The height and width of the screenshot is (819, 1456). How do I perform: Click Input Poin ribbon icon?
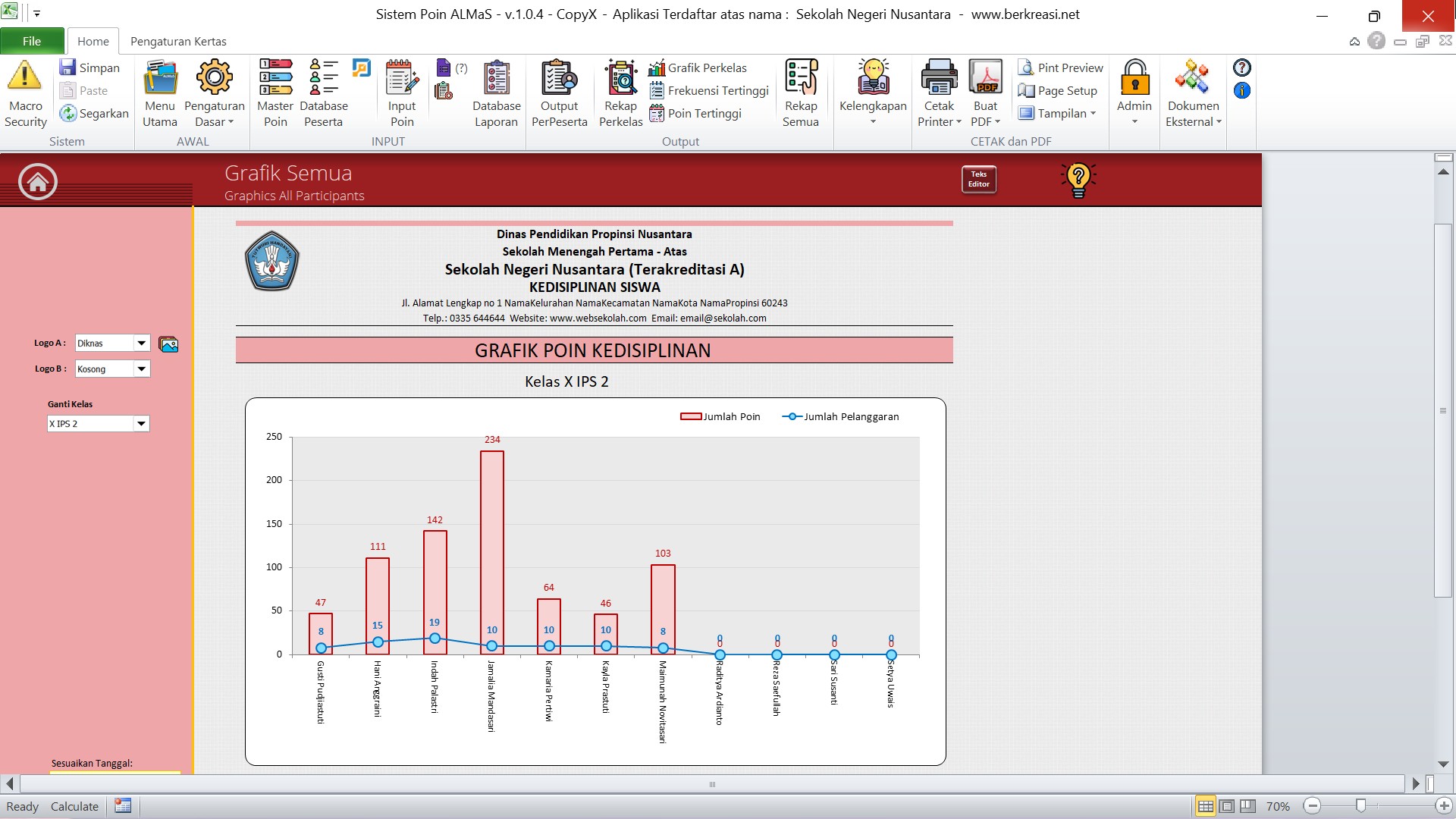(402, 77)
